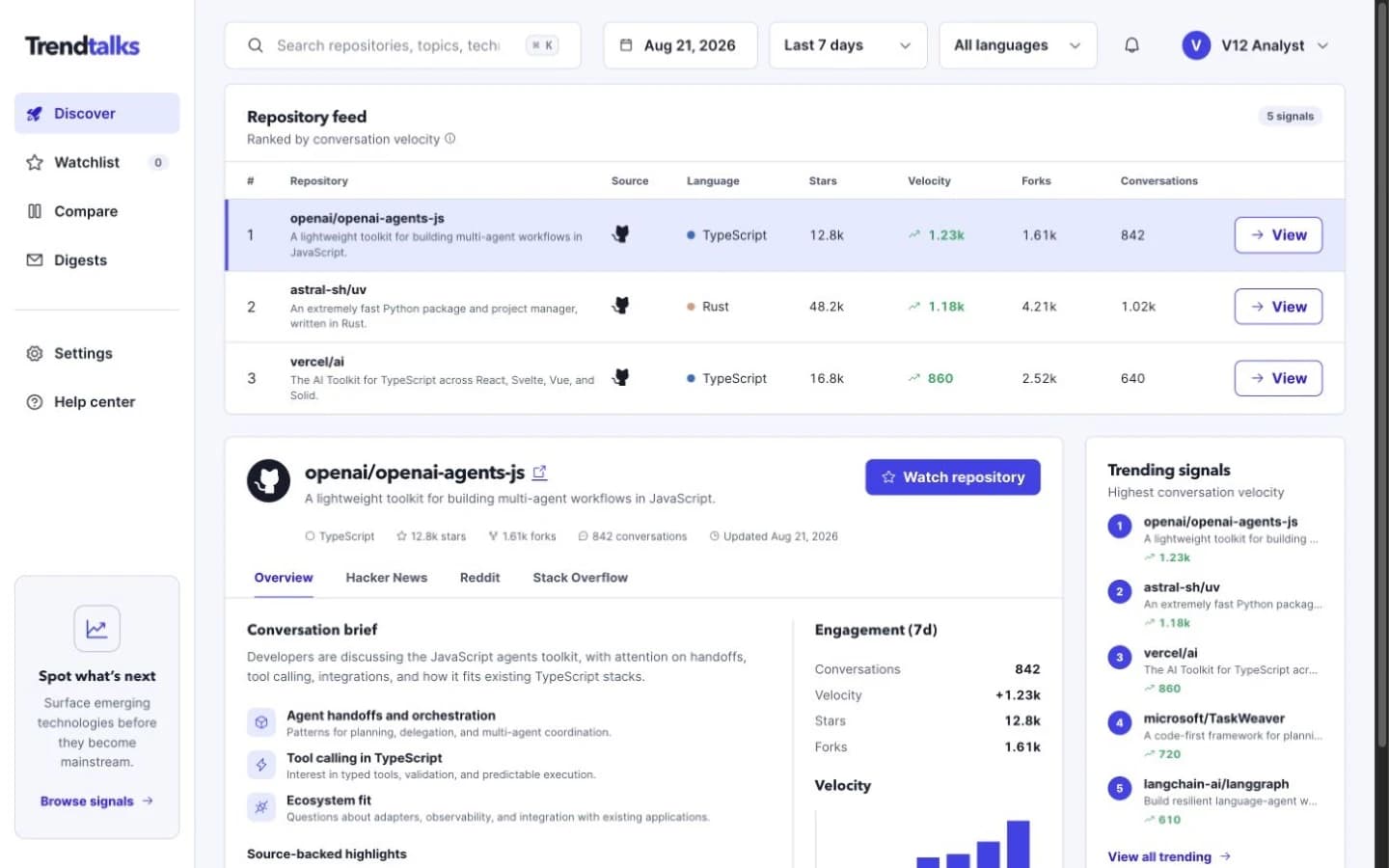Click GitHub source icon for openai-agents-js row
This screenshot has height=868, width=1389.
[x=621, y=234]
